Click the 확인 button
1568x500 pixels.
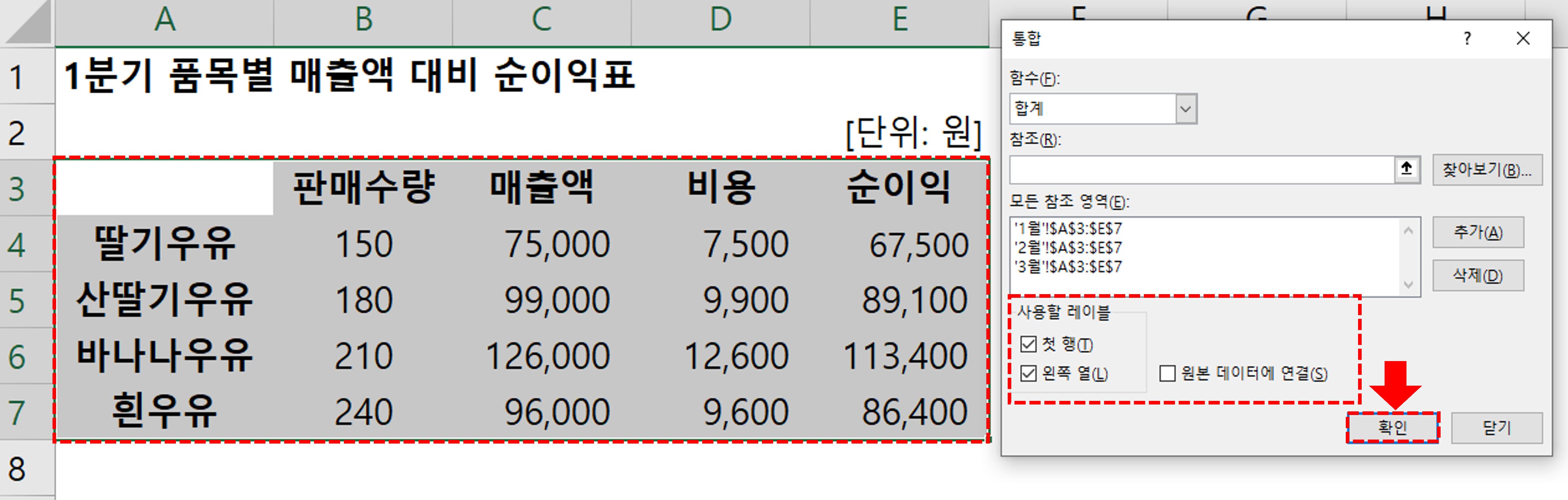[1393, 428]
